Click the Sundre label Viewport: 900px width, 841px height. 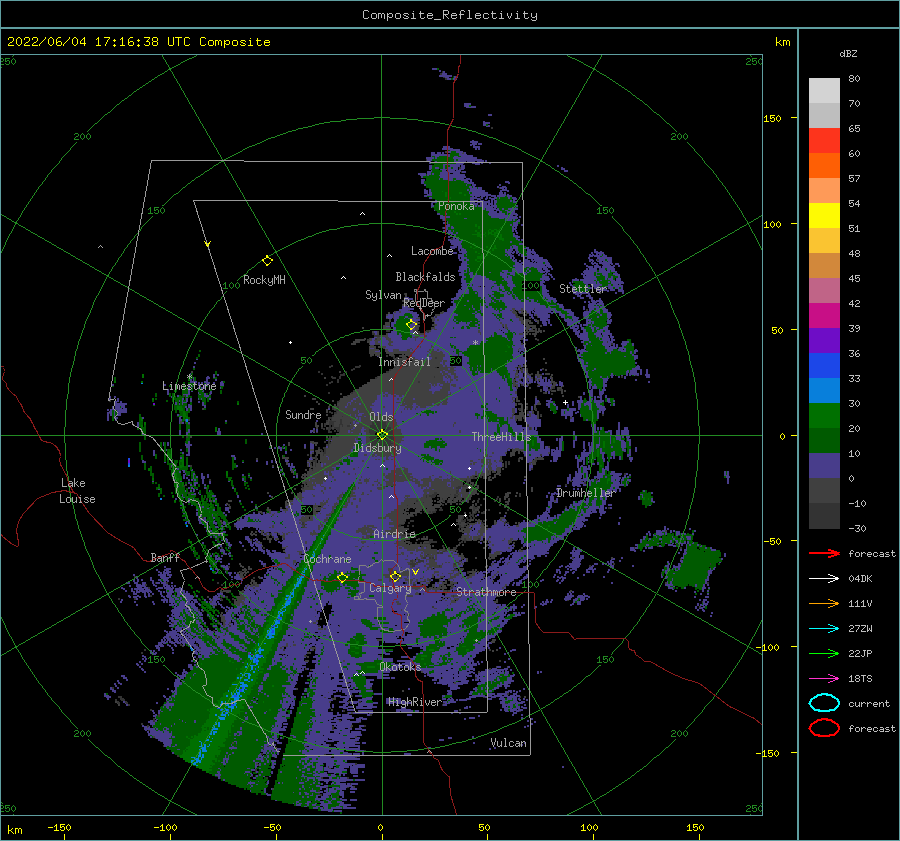coord(303,414)
